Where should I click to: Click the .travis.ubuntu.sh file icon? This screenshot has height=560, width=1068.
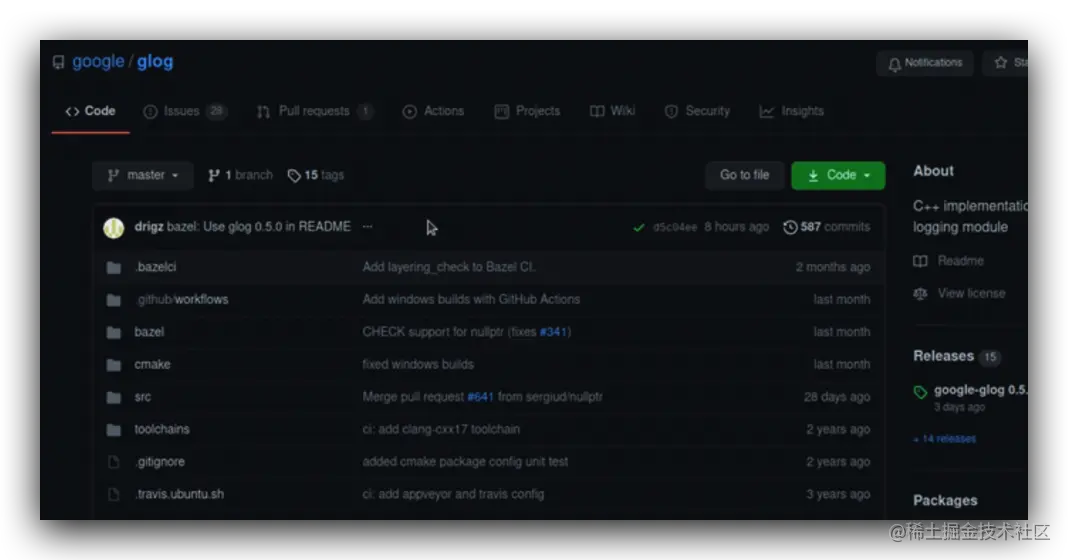114,495
